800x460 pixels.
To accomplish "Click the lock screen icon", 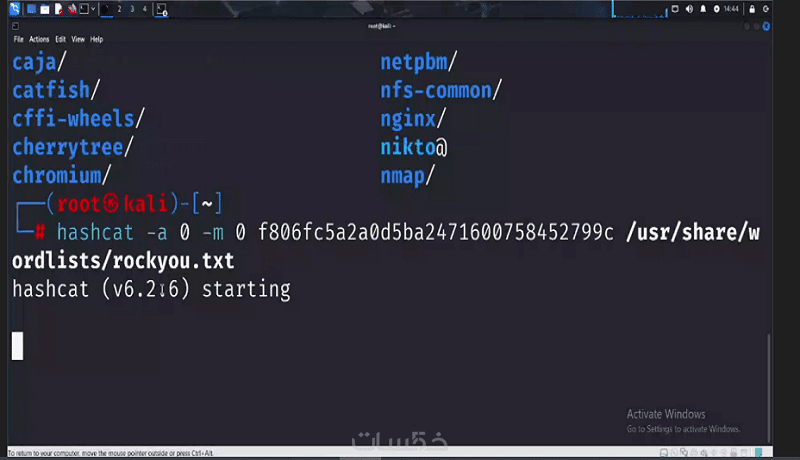I will [752, 9].
